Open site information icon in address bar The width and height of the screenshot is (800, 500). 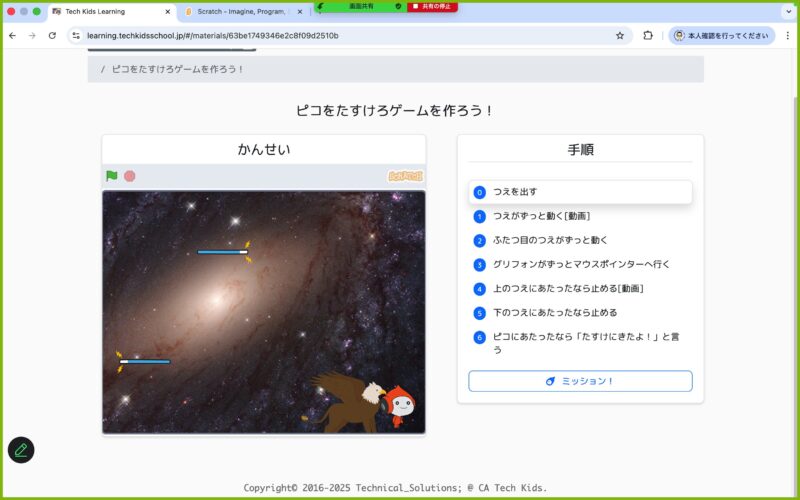[76, 35]
